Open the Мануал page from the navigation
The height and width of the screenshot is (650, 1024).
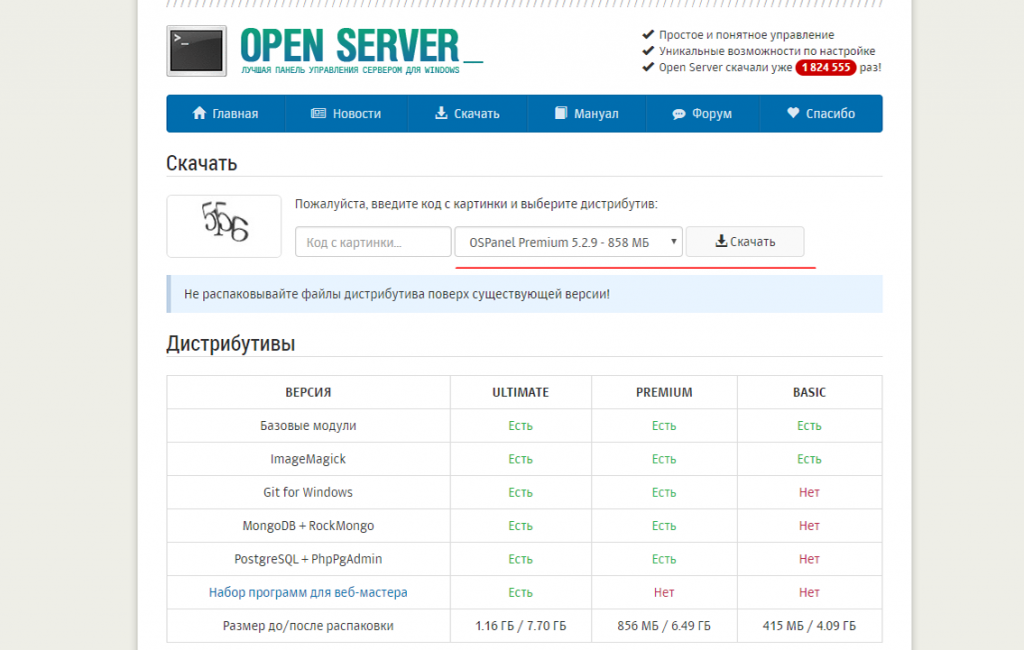coord(586,114)
